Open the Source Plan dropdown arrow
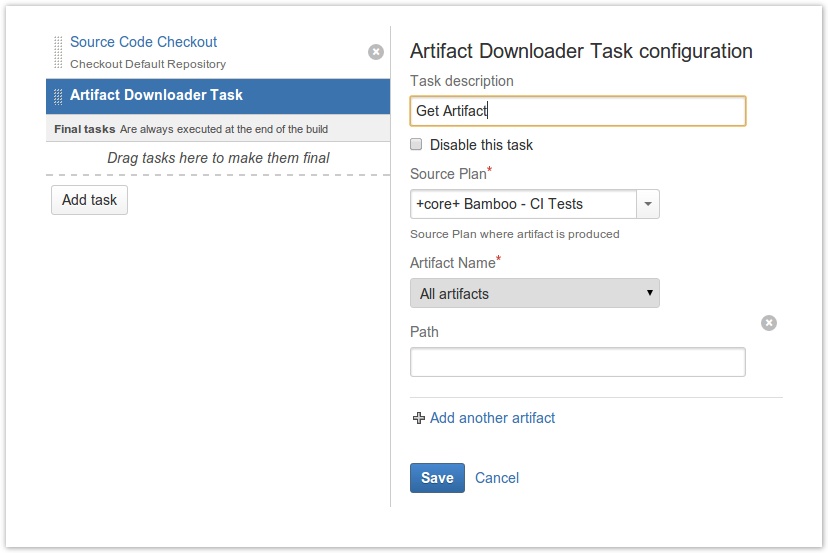Screen dimensions: 828x553 click(x=648, y=204)
